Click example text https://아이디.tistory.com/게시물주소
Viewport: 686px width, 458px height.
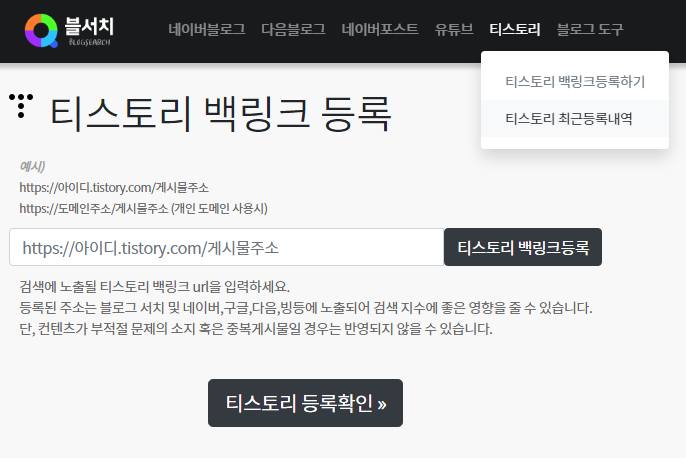114,188
